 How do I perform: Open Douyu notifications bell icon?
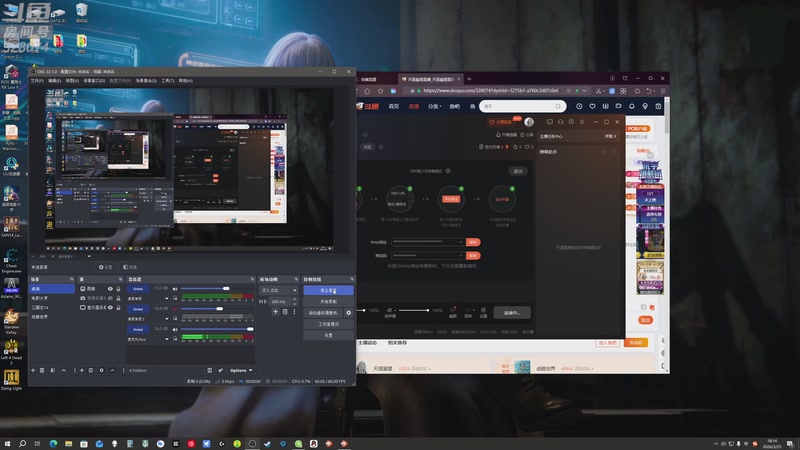coord(632,106)
